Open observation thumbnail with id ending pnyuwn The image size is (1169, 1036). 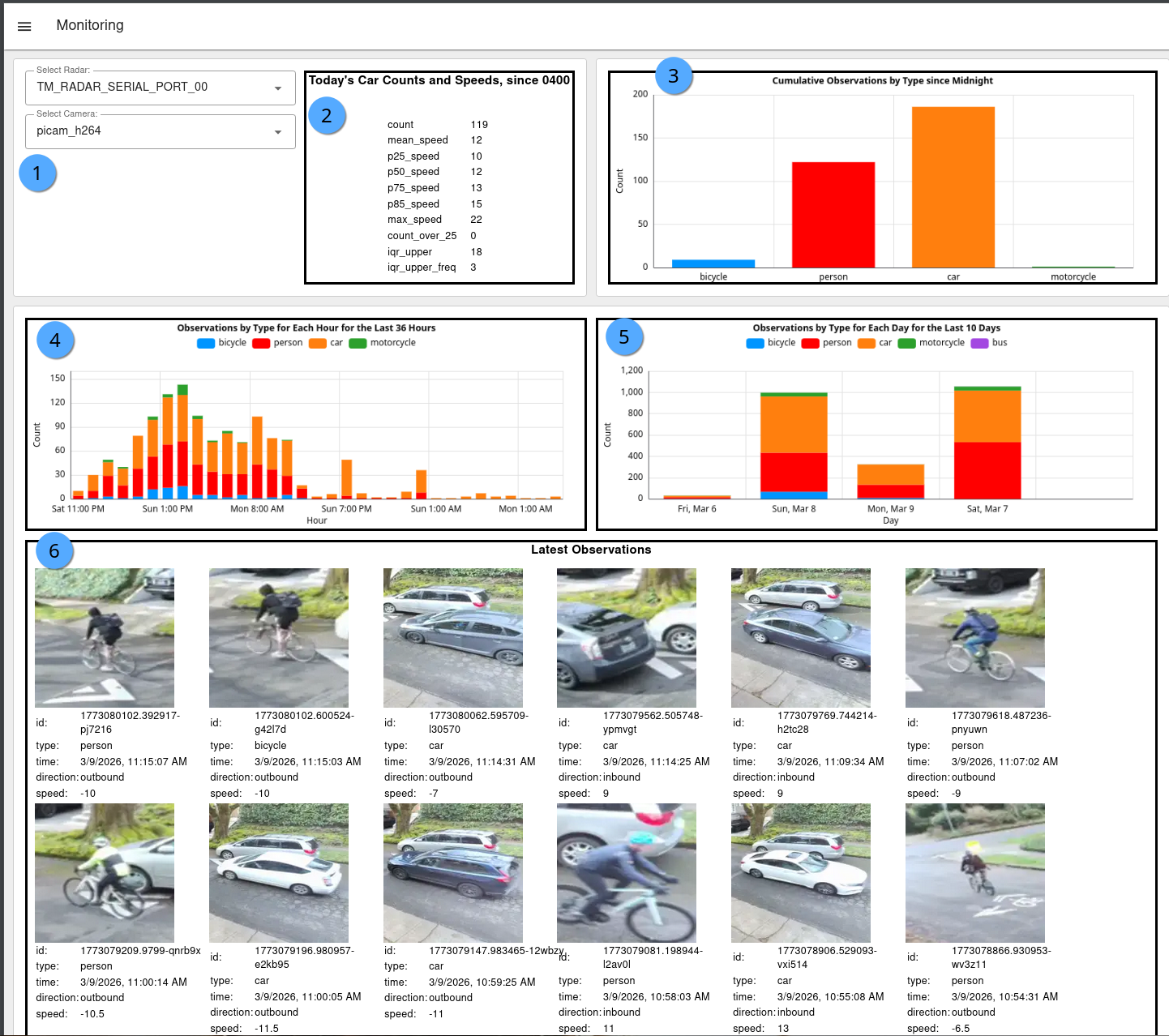click(x=975, y=638)
